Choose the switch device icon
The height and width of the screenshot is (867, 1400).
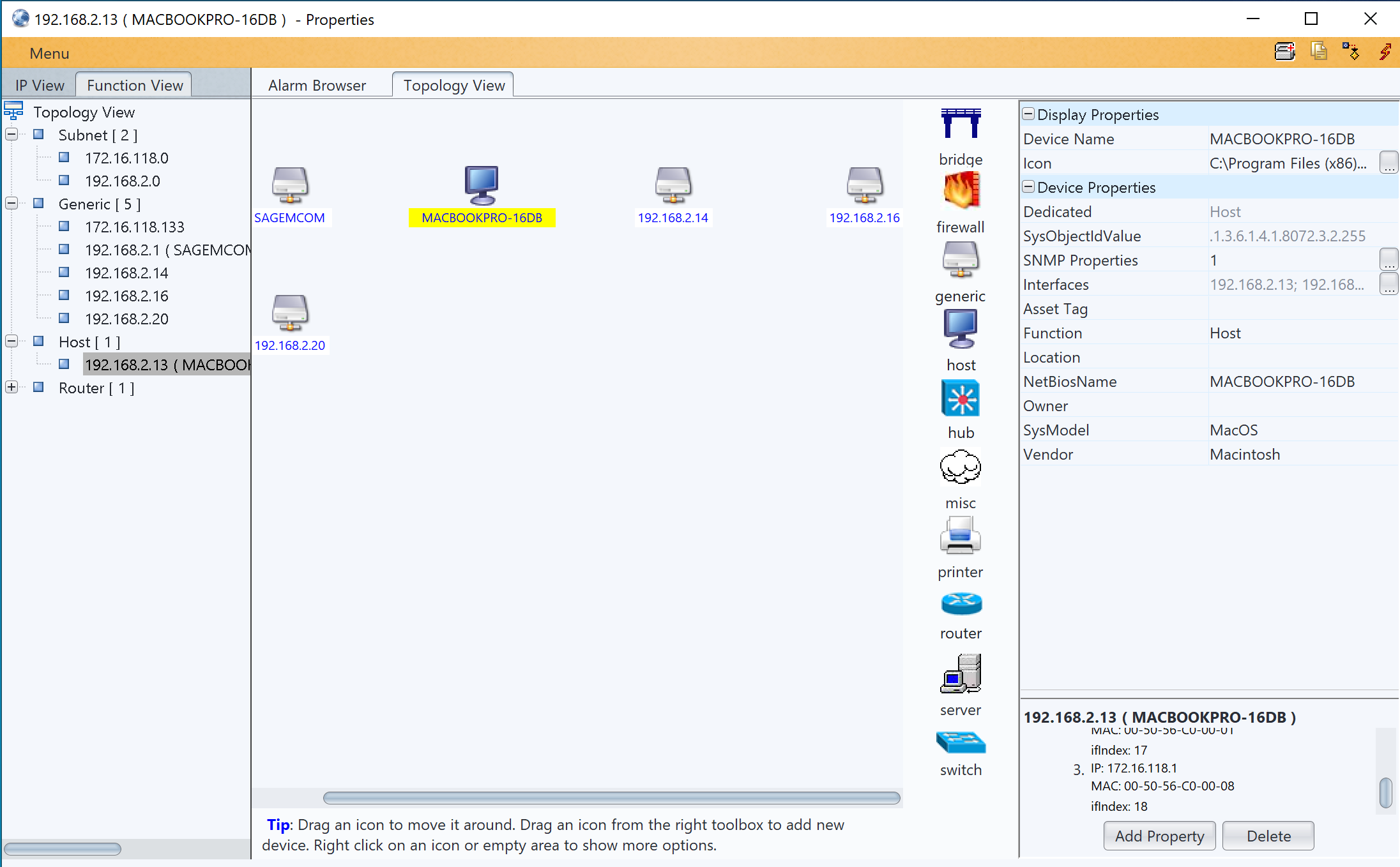coord(961,743)
